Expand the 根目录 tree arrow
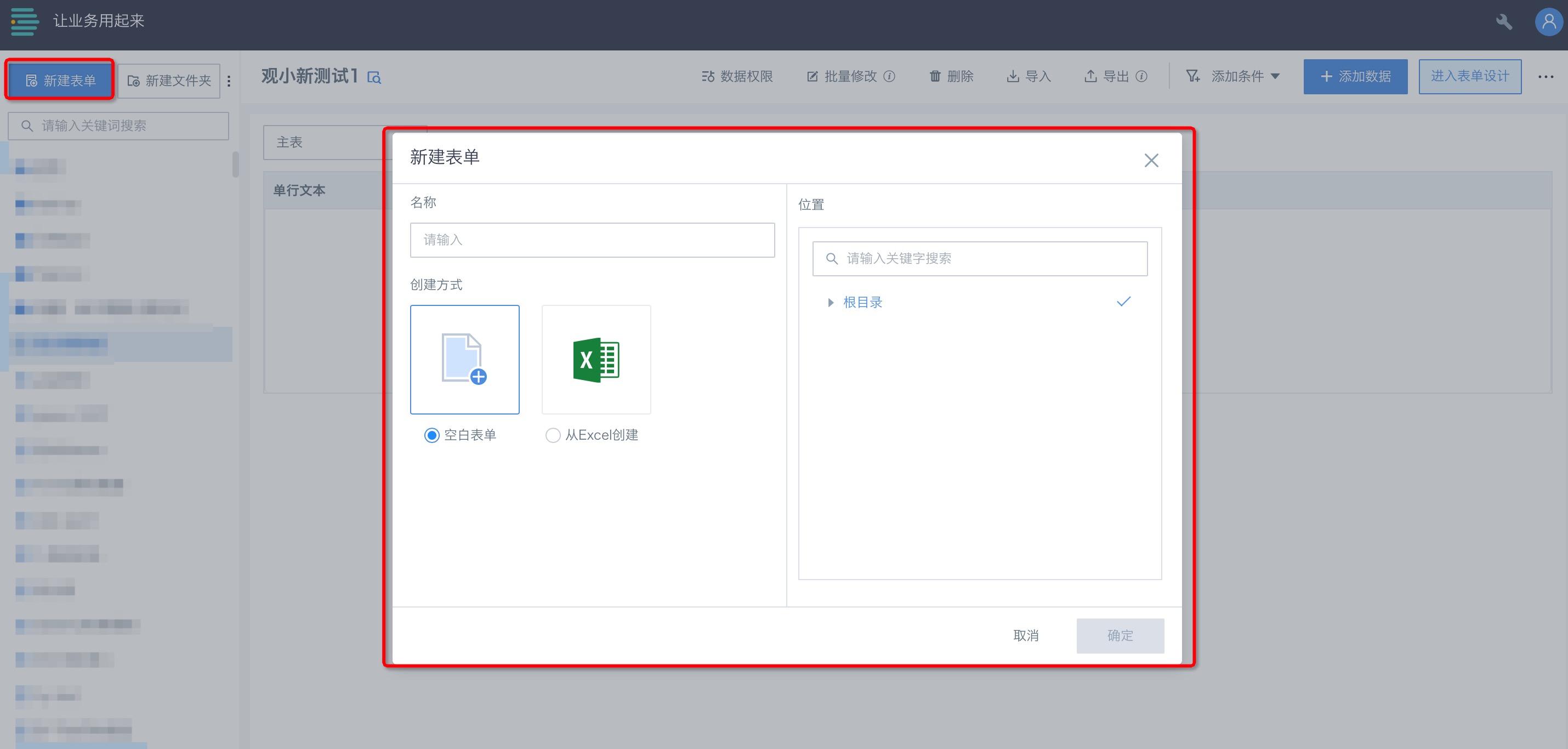This screenshot has height=749, width=1568. (830, 303)
